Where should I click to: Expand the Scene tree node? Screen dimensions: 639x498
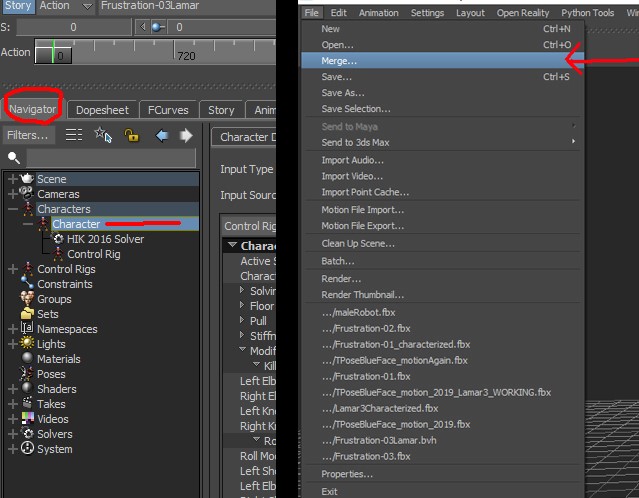pyautogui.click(x=12, y=179)
